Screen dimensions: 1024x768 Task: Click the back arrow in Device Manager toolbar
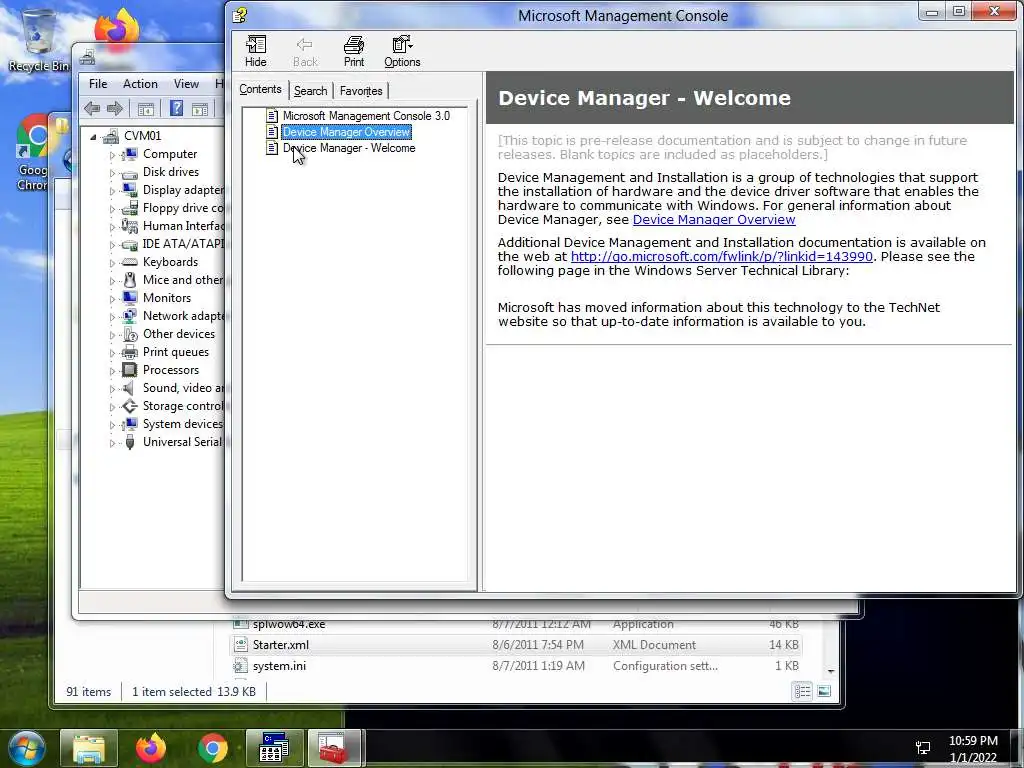(92, 108)
